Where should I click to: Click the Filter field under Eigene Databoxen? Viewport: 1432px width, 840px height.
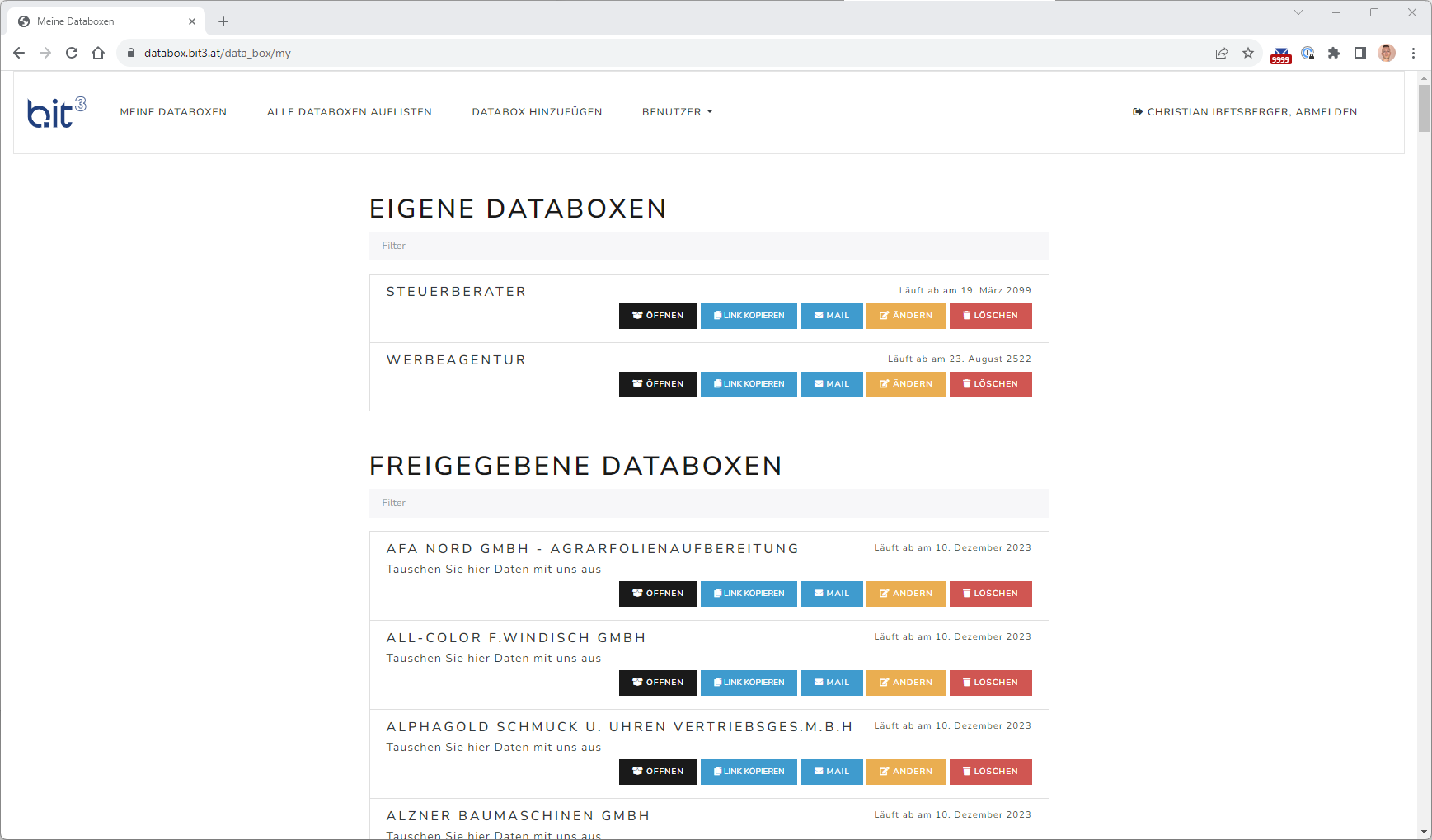coord(709,246)
